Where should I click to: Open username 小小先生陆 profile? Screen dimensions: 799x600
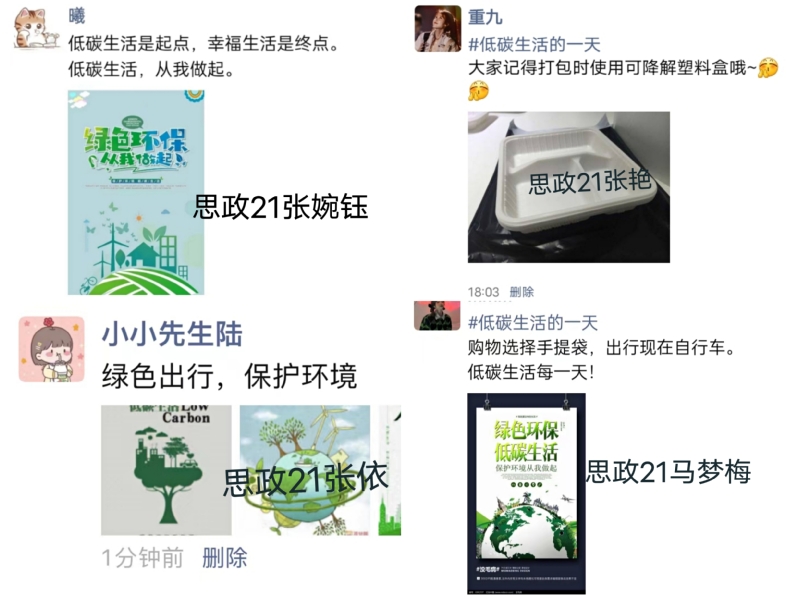[x=172, y=334]
